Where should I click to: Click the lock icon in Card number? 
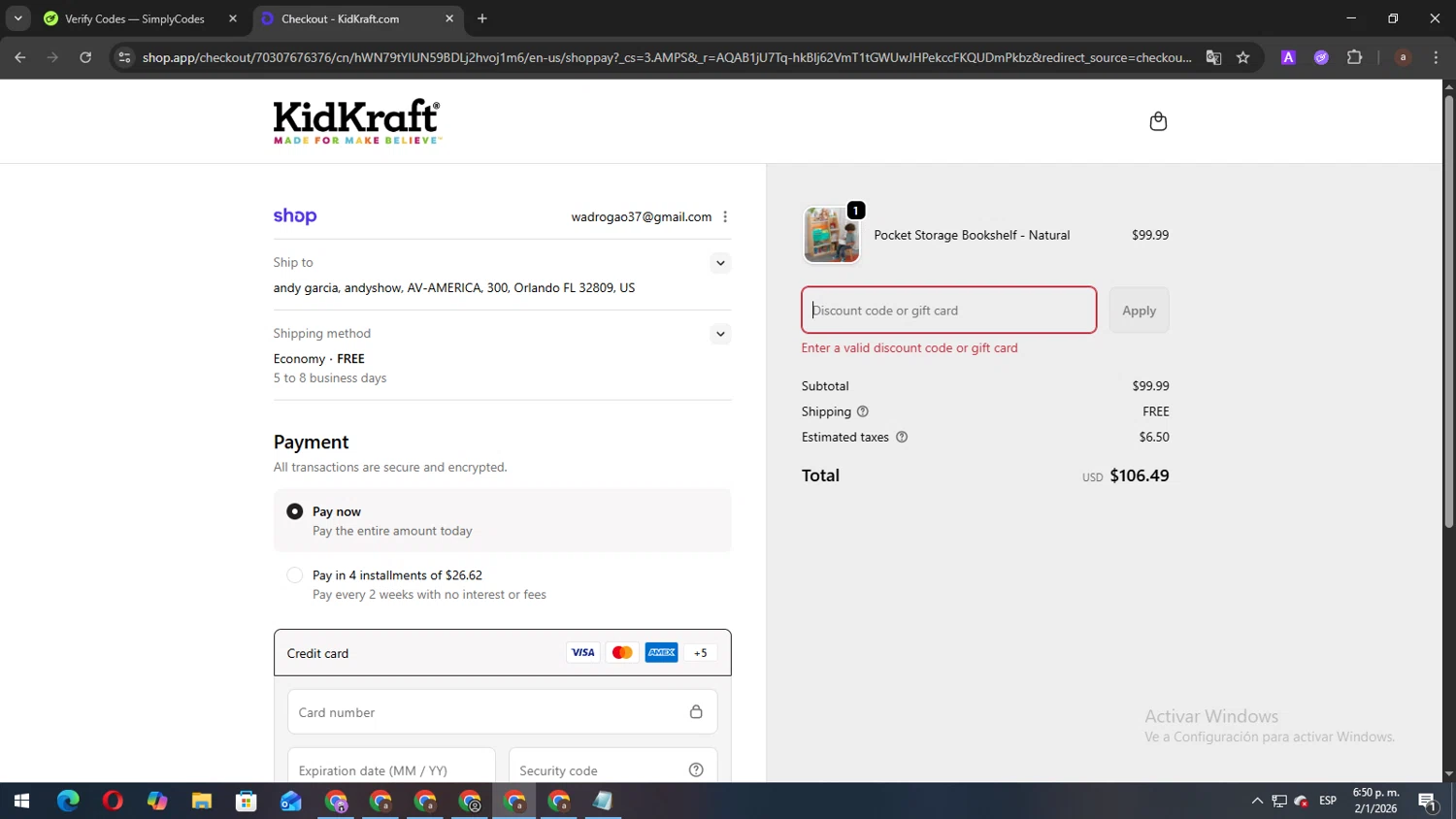pos(696,712)
